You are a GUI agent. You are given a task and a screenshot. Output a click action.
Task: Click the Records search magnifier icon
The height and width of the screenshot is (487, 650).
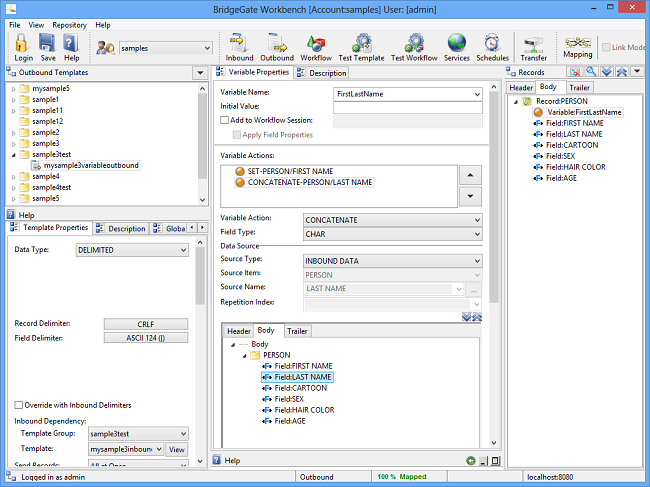coord(591,72)
